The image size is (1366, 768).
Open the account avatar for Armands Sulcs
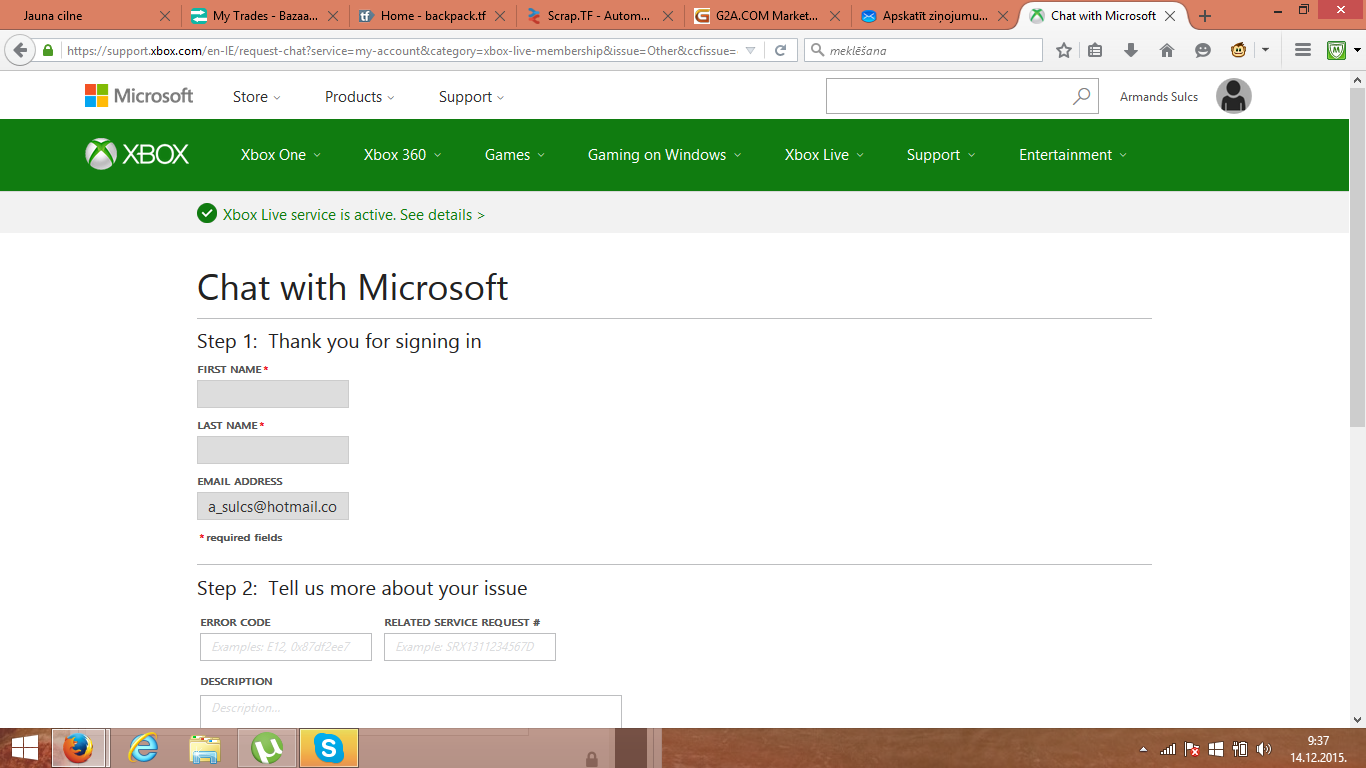(x=1234, y=96)
